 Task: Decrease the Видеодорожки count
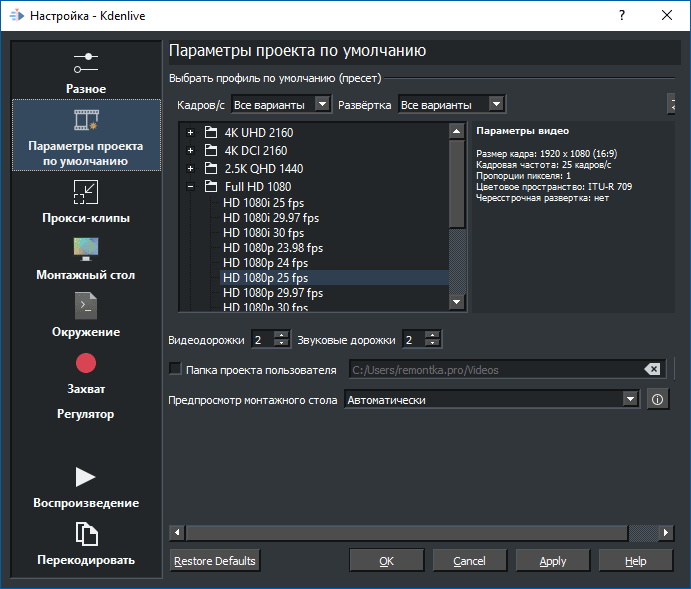point(281,343)
